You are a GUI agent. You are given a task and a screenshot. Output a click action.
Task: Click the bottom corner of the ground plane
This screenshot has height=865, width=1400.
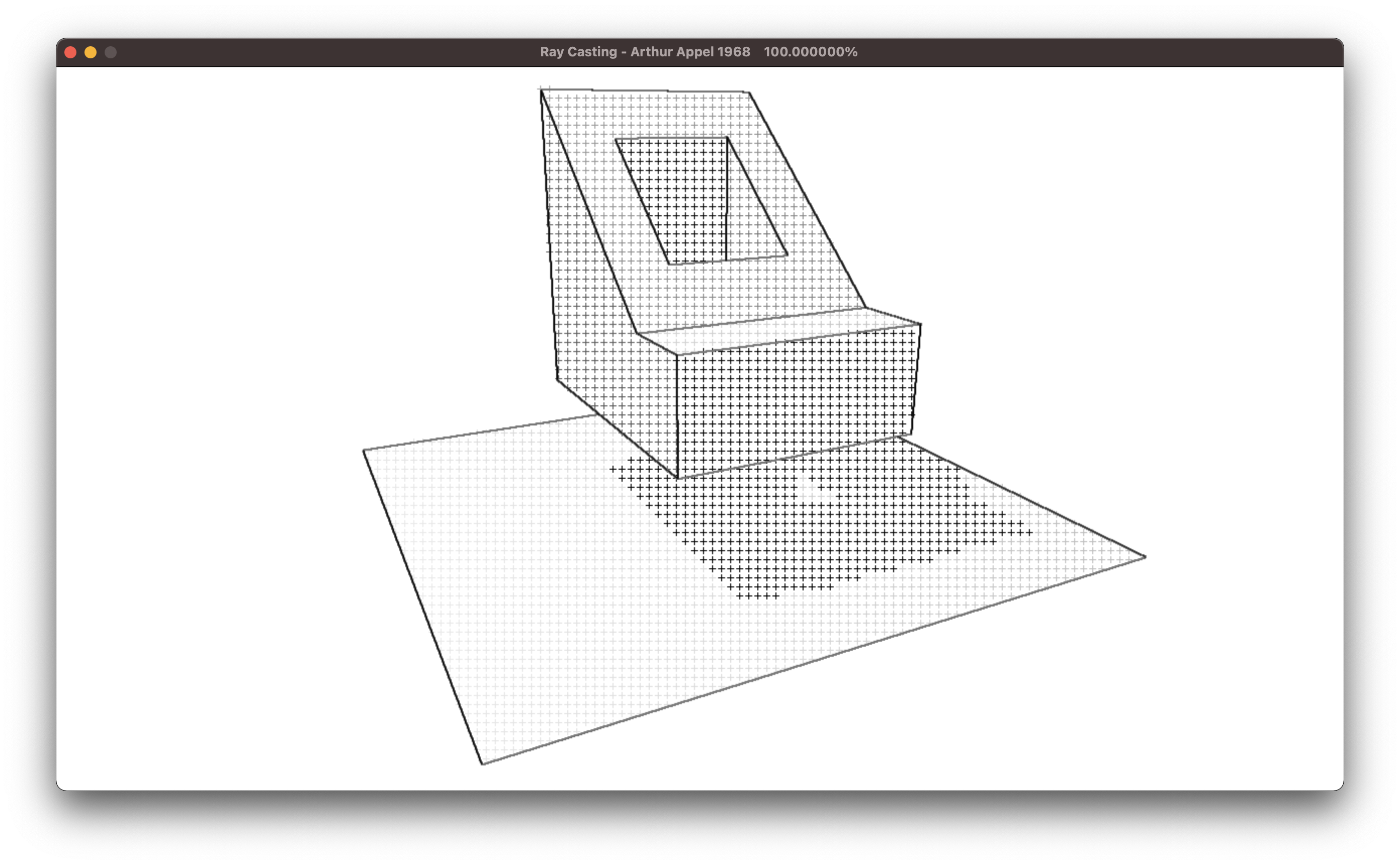click(x=483, y=764)
